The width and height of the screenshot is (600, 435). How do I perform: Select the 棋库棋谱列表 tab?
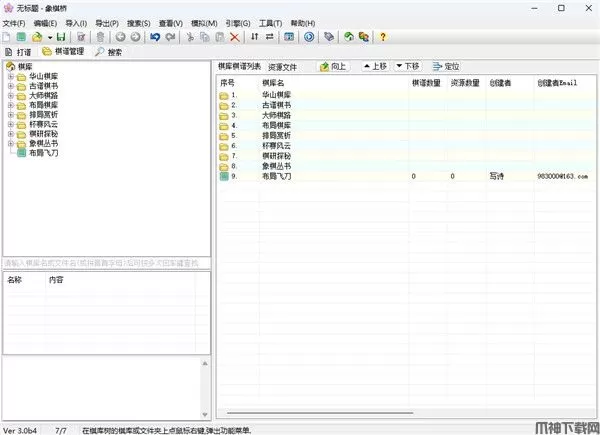pyautogui.click(x=240, y=67)
